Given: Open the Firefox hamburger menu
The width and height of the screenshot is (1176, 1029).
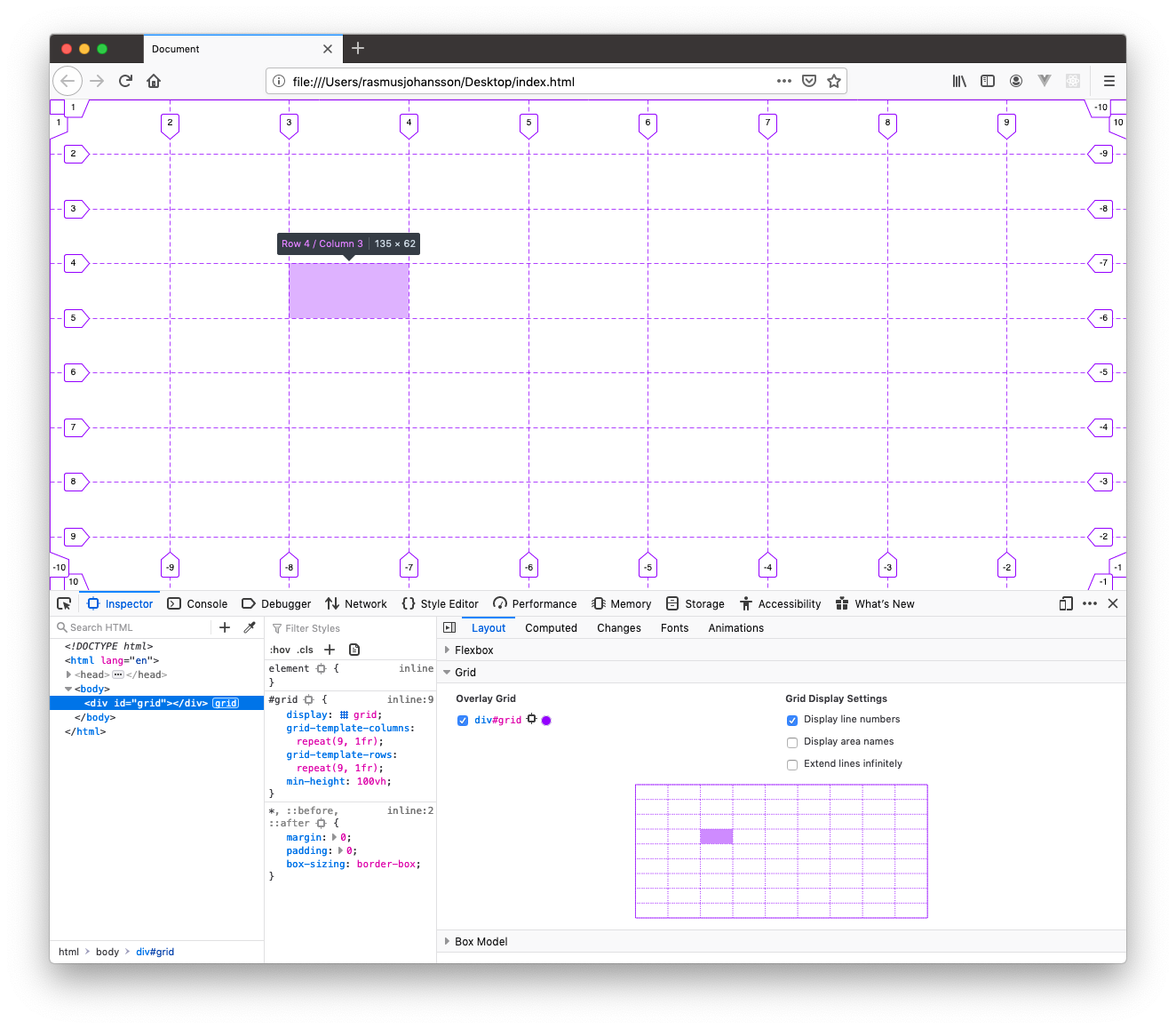Looking at the screenshot, I should (1109, 81).
